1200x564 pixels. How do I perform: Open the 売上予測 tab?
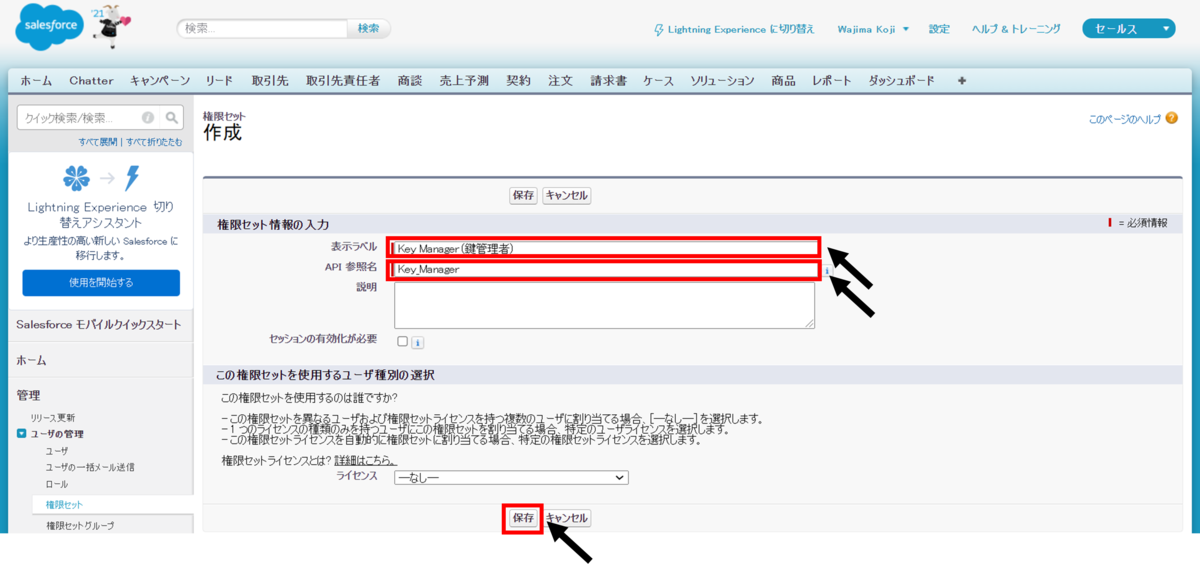464,81
